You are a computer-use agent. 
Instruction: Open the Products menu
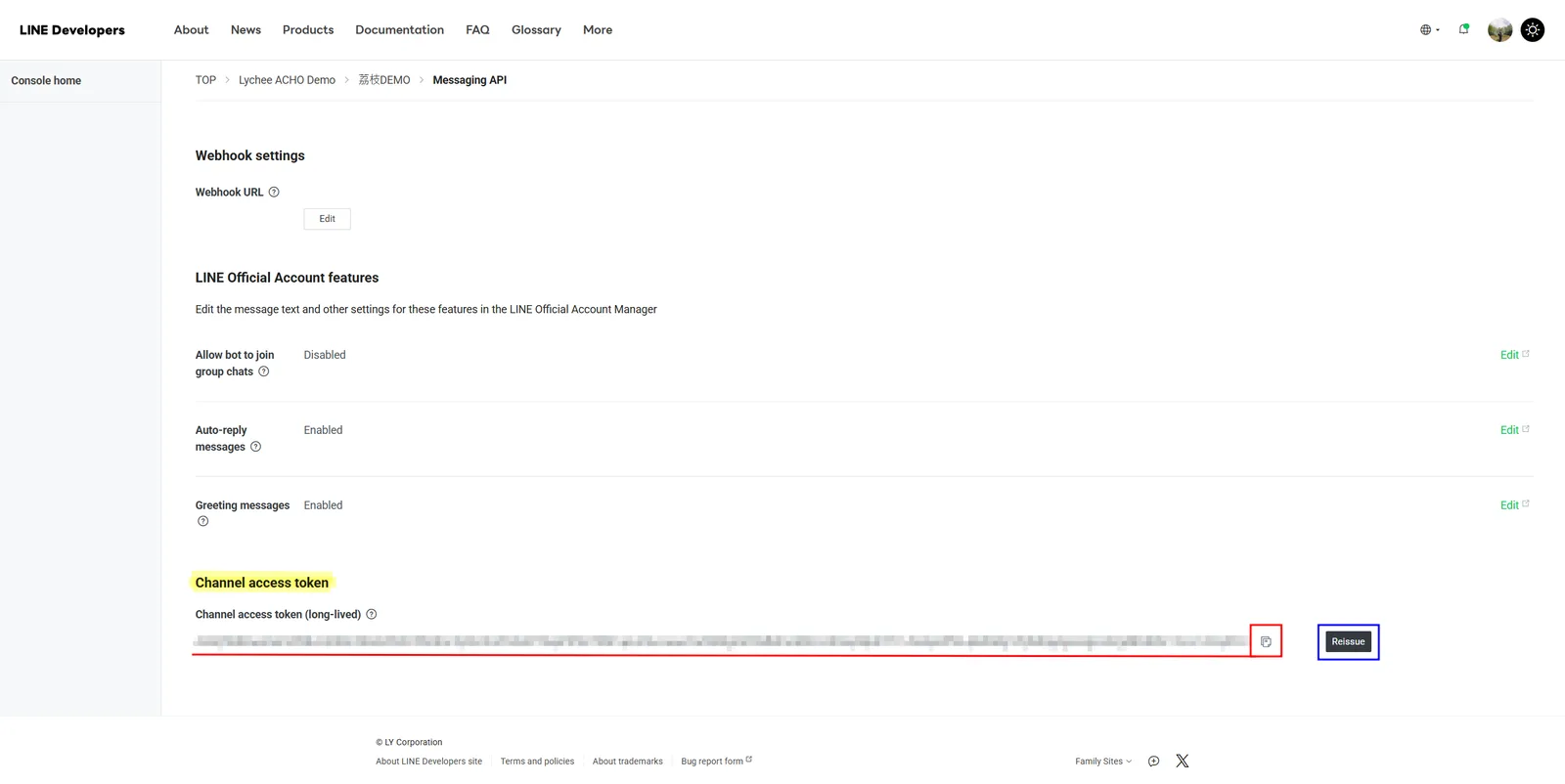point(308,30)
